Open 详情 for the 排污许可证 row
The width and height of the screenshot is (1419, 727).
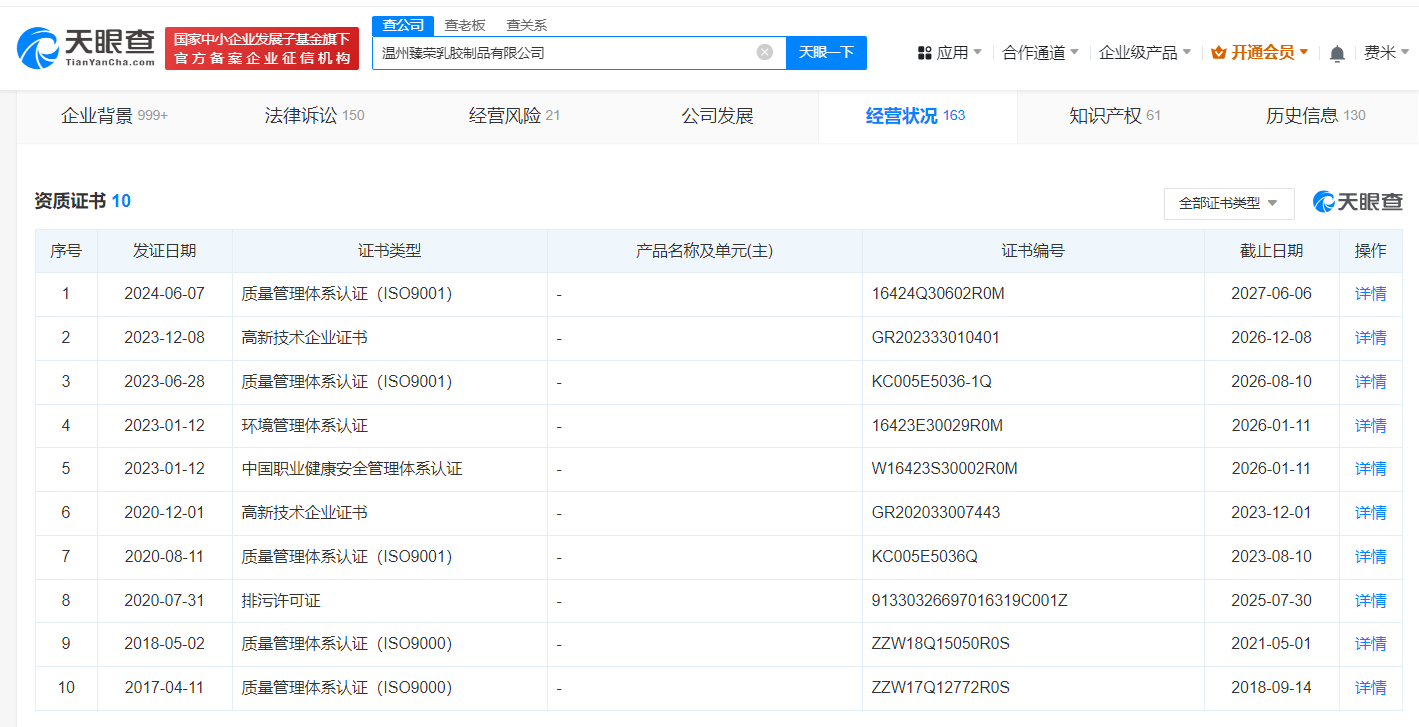point(1370,601)
